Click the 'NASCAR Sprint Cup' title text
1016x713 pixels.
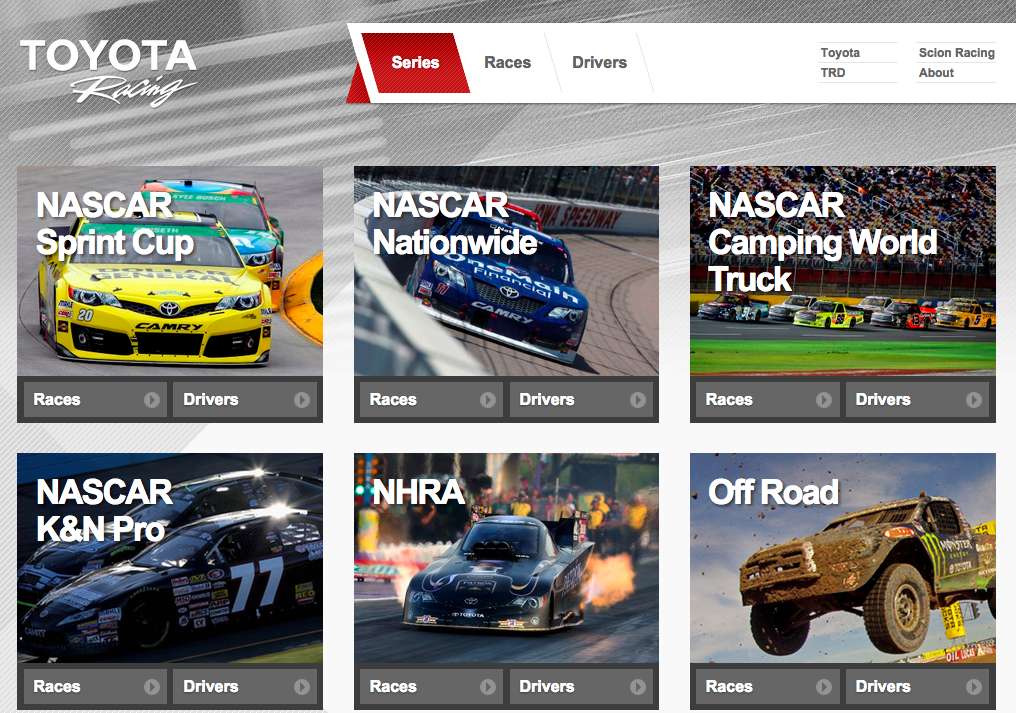click(x=115, y=224)
